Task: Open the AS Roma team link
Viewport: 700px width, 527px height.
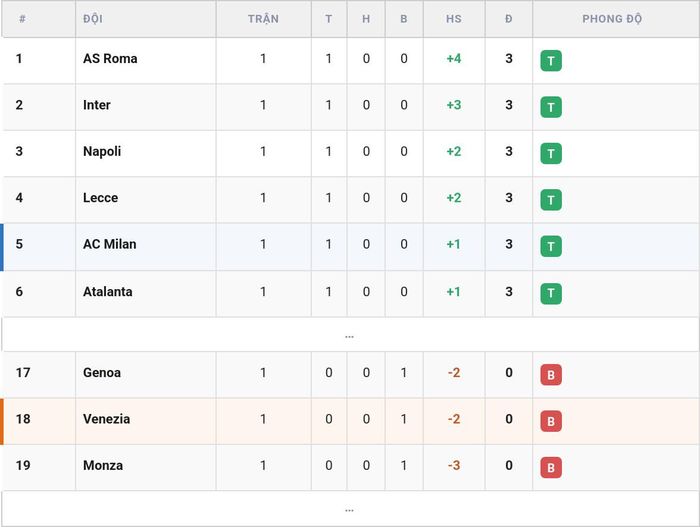Action: [110, 59]
